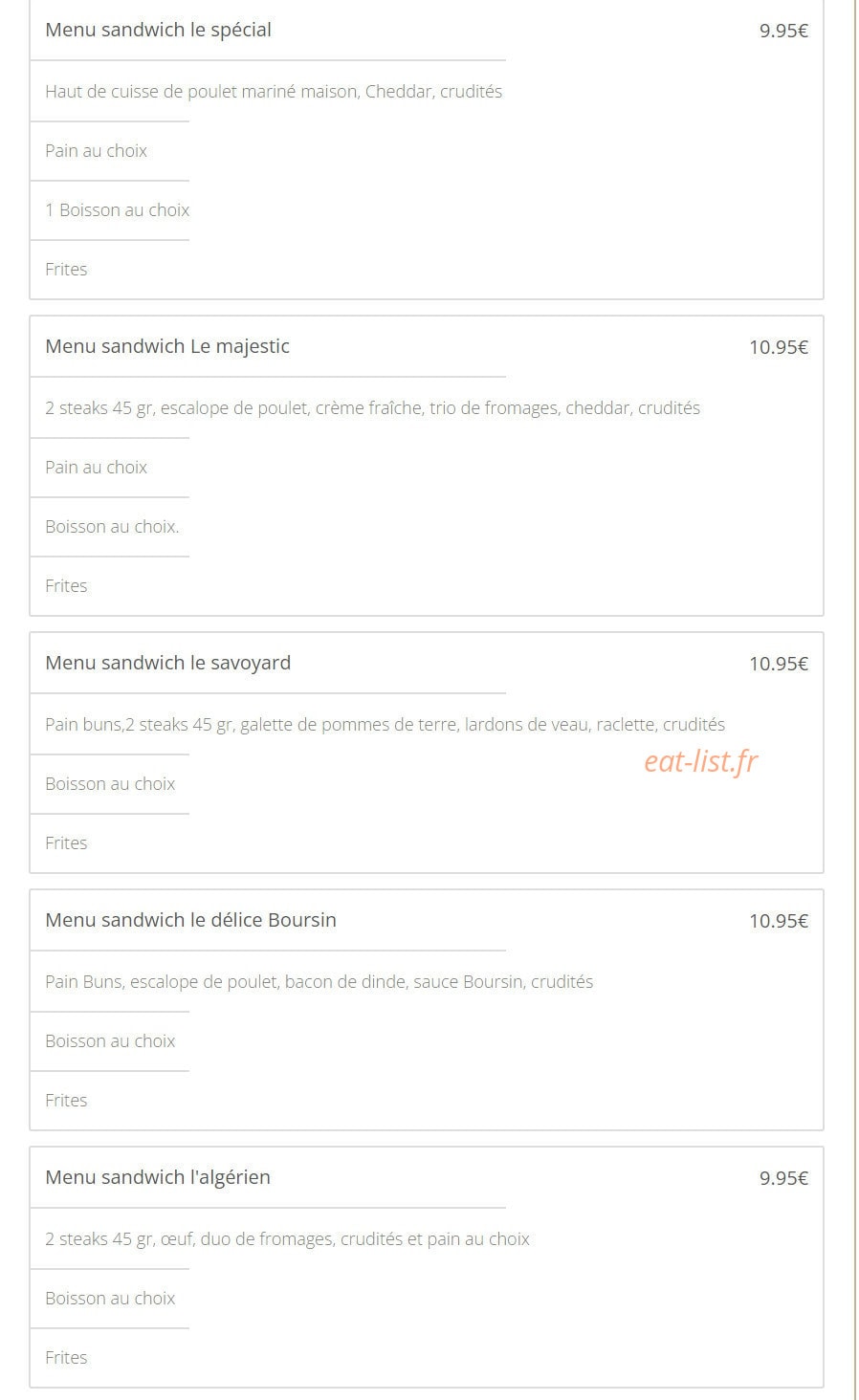Image resolution: width=859 pixels, height=1400 pixels.
Task: Click 'Frites' in the l'algérien menu
Action: point(66,1358)
